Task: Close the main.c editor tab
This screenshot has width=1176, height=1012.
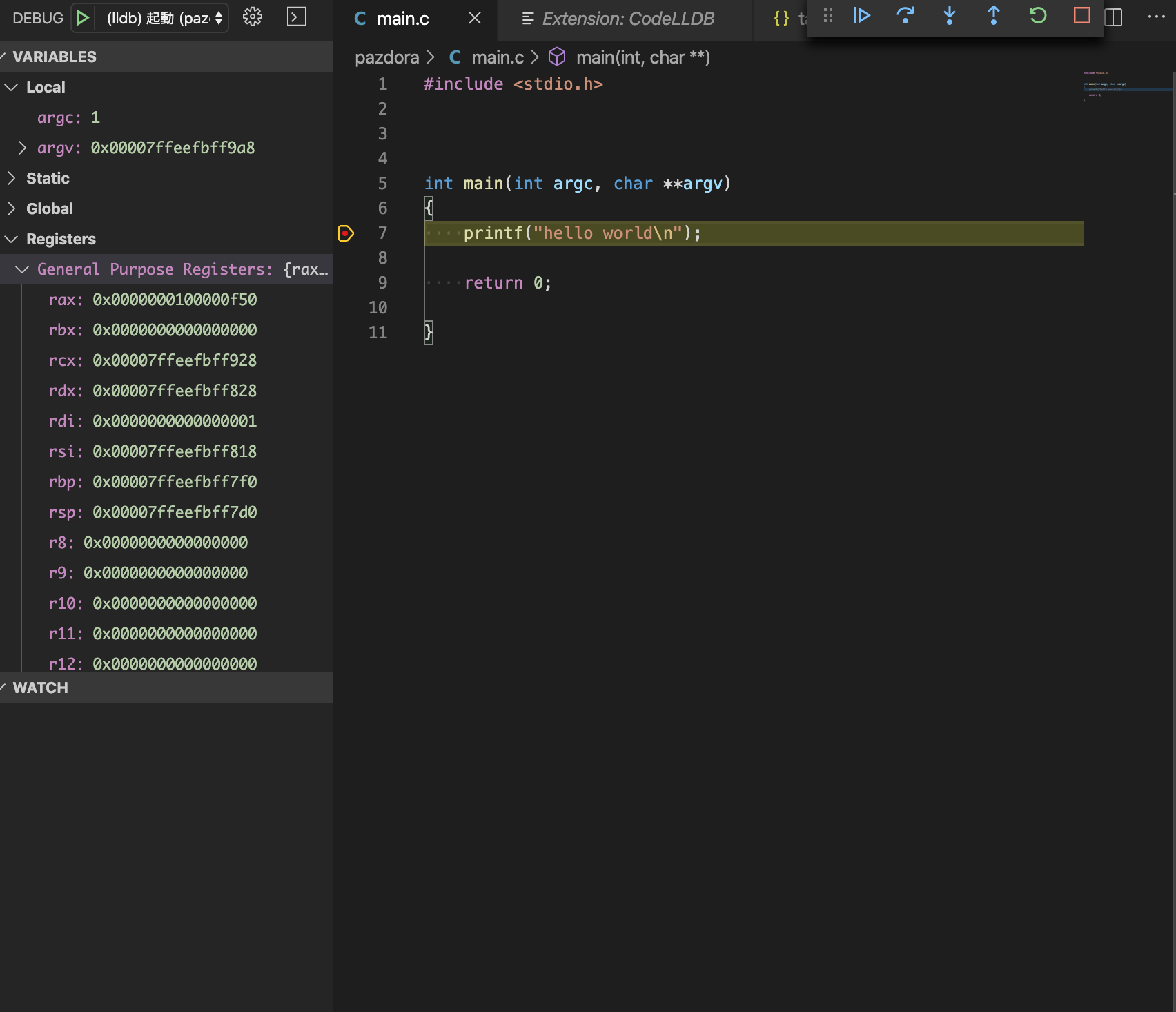Action: [475, 19]
